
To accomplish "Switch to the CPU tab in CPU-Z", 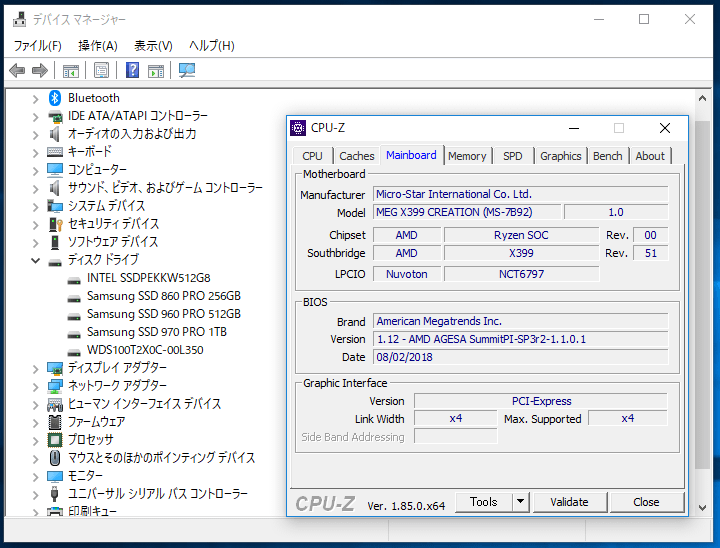I will click(x=312, y=156).
